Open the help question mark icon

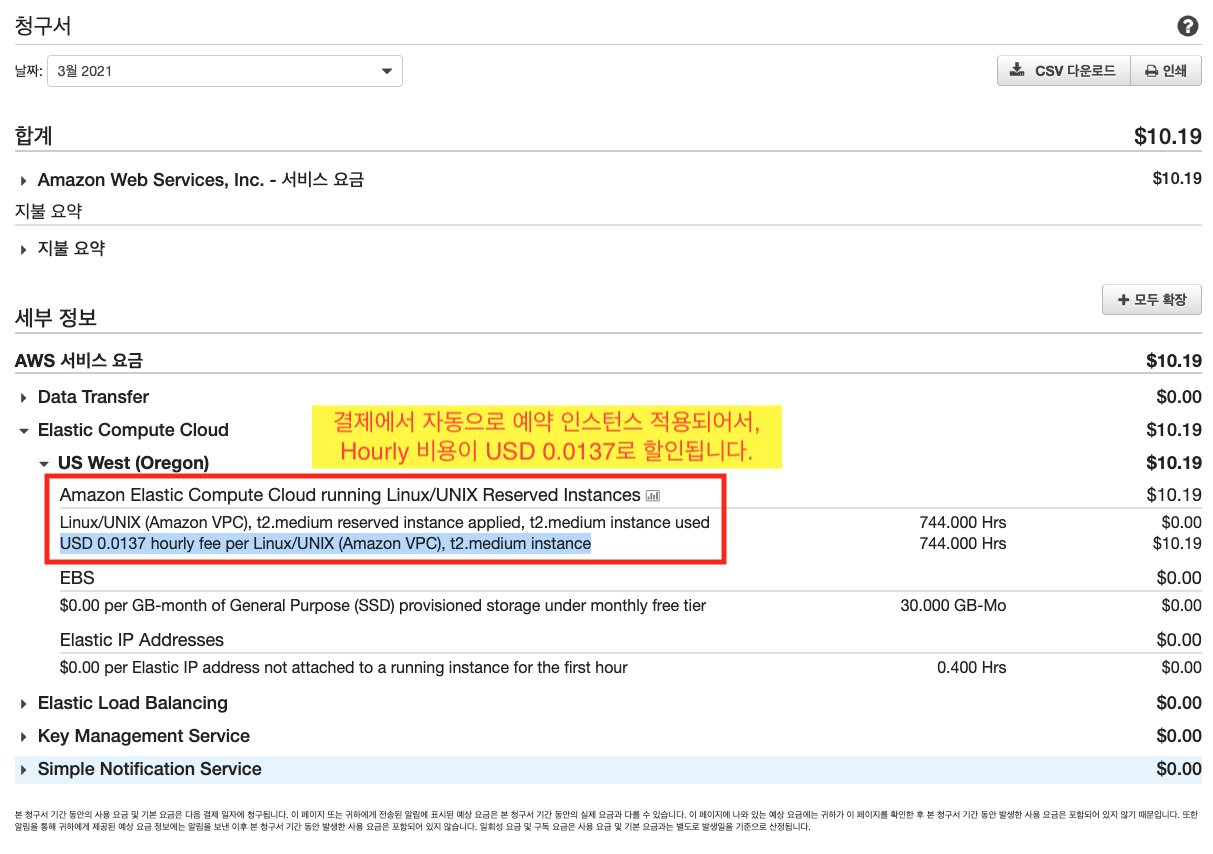tap(1188, 27)
